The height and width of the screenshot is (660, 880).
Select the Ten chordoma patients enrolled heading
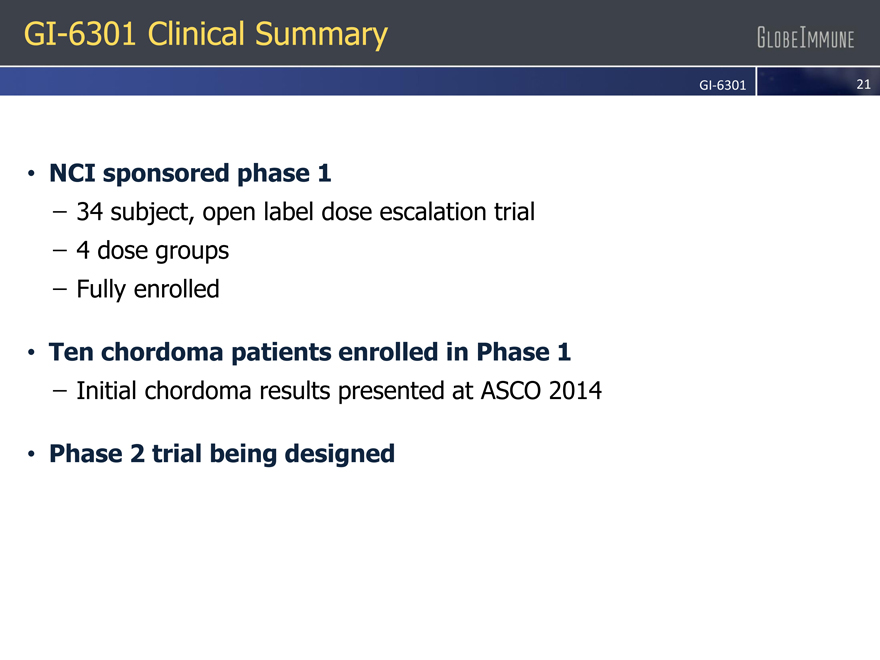310,352
